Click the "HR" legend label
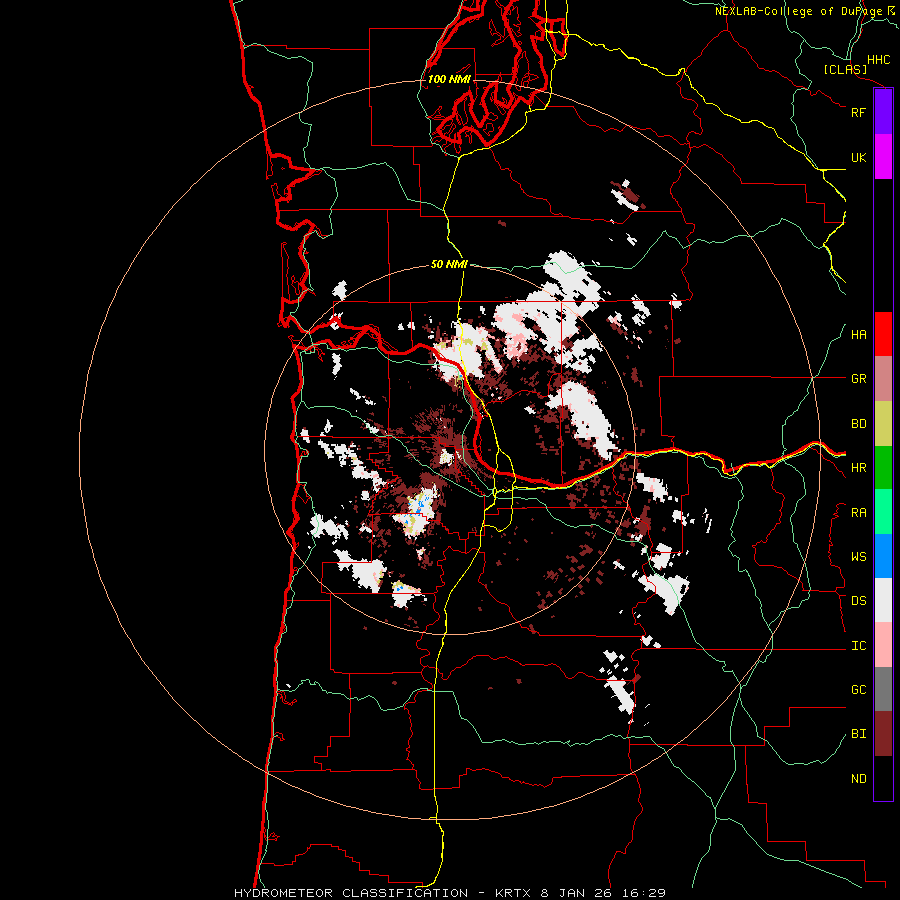The width and height of the screenshot is (900, 900). point(858,468)
